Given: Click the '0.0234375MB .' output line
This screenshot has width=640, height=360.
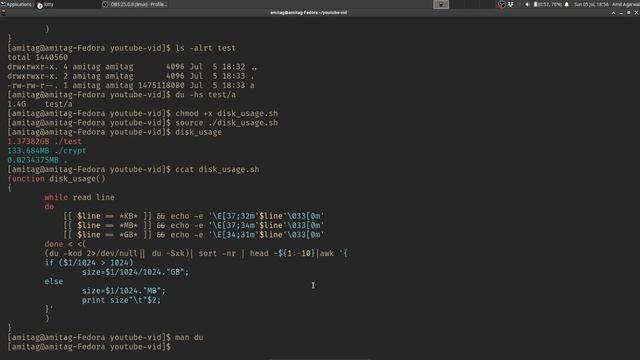Looking at the screenshot, I should click(38, 160).
